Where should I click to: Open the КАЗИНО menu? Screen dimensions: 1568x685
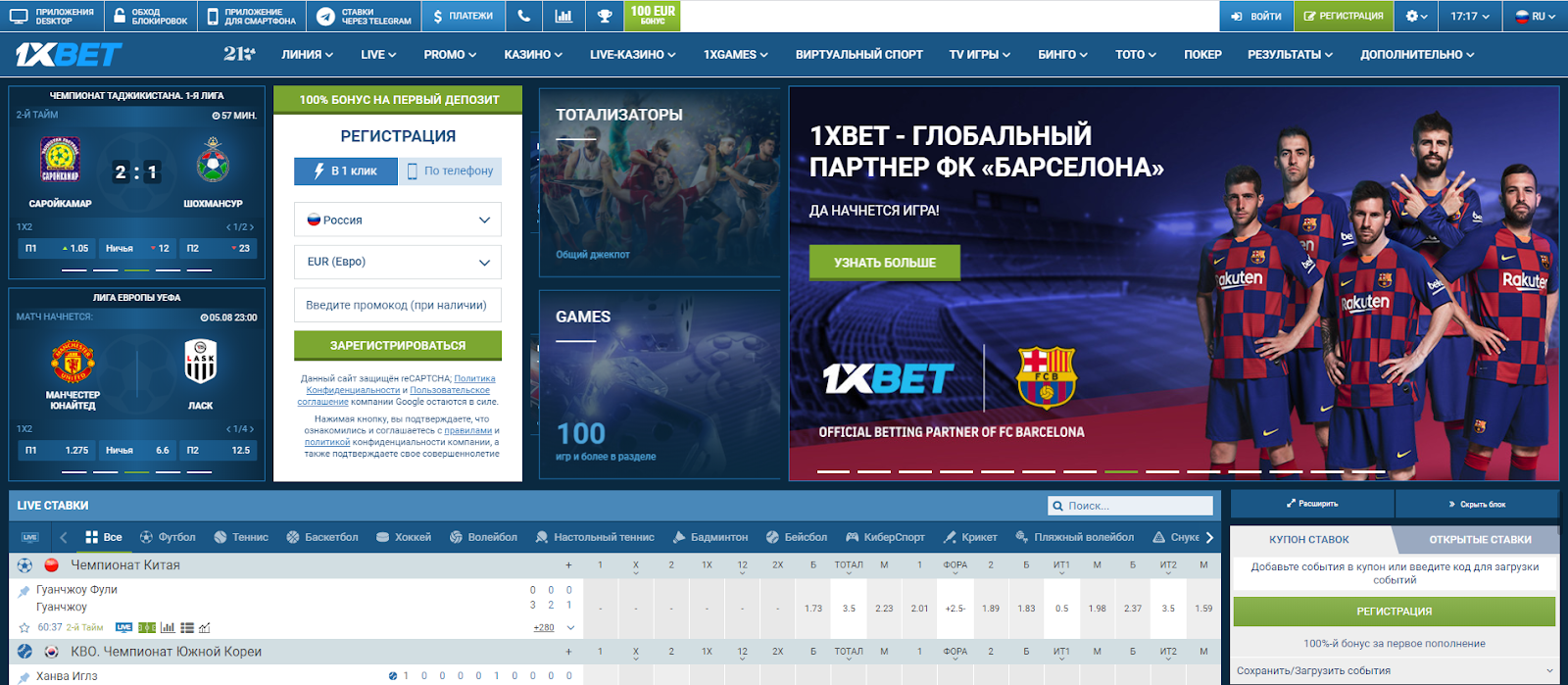pos(532,55)
